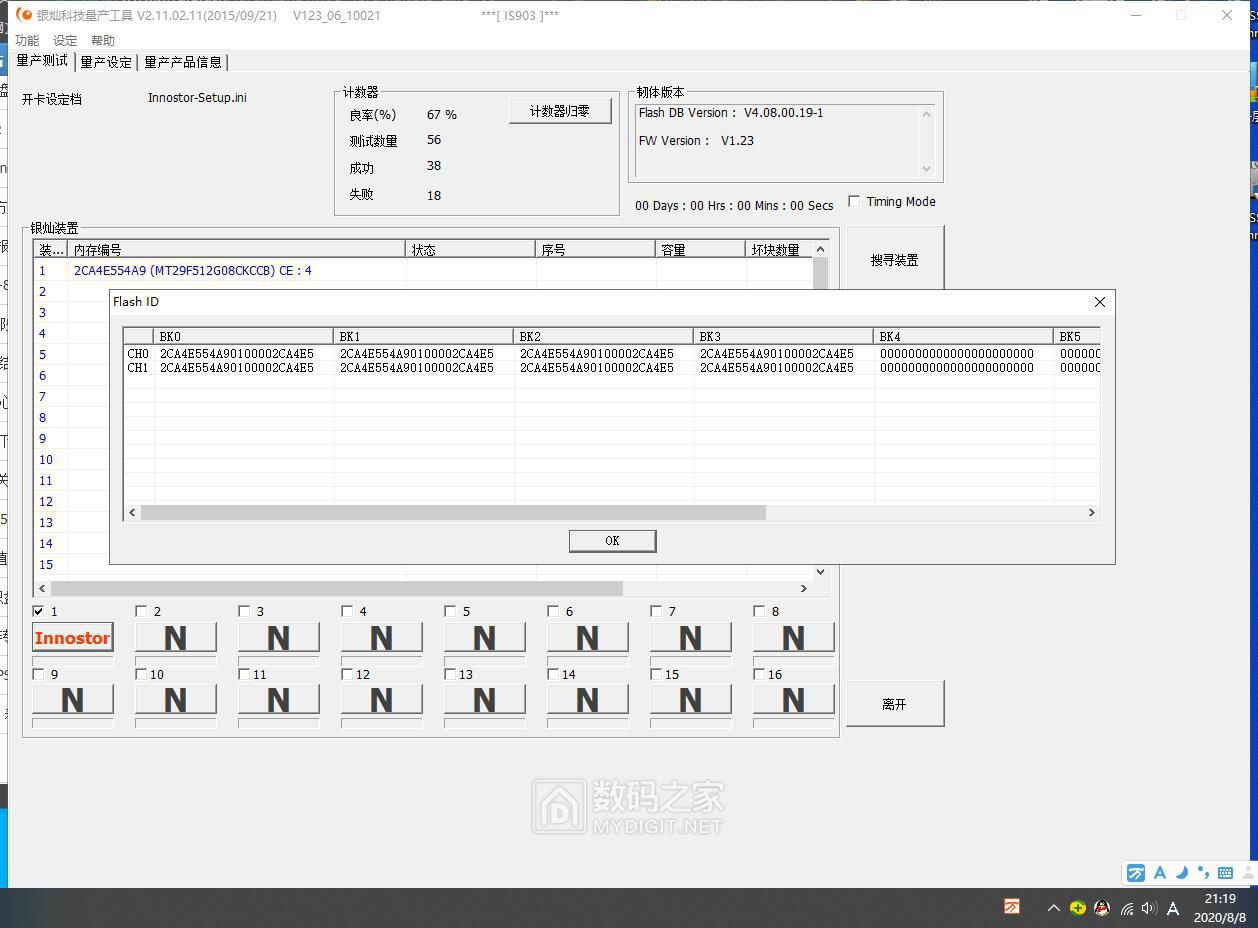
Task: Open the 设定 menu
Action: pos(65,40)
